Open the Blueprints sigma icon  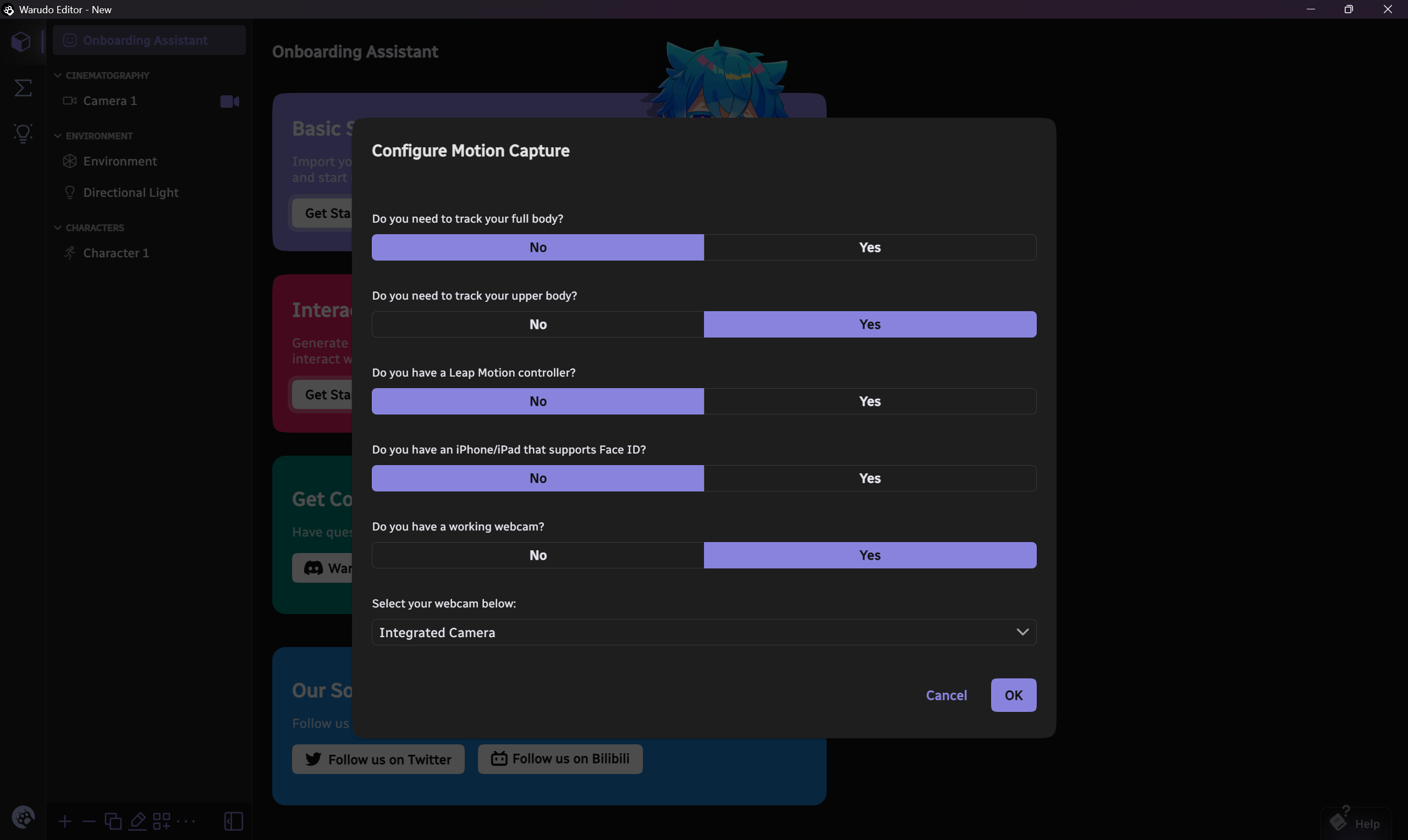23,88
